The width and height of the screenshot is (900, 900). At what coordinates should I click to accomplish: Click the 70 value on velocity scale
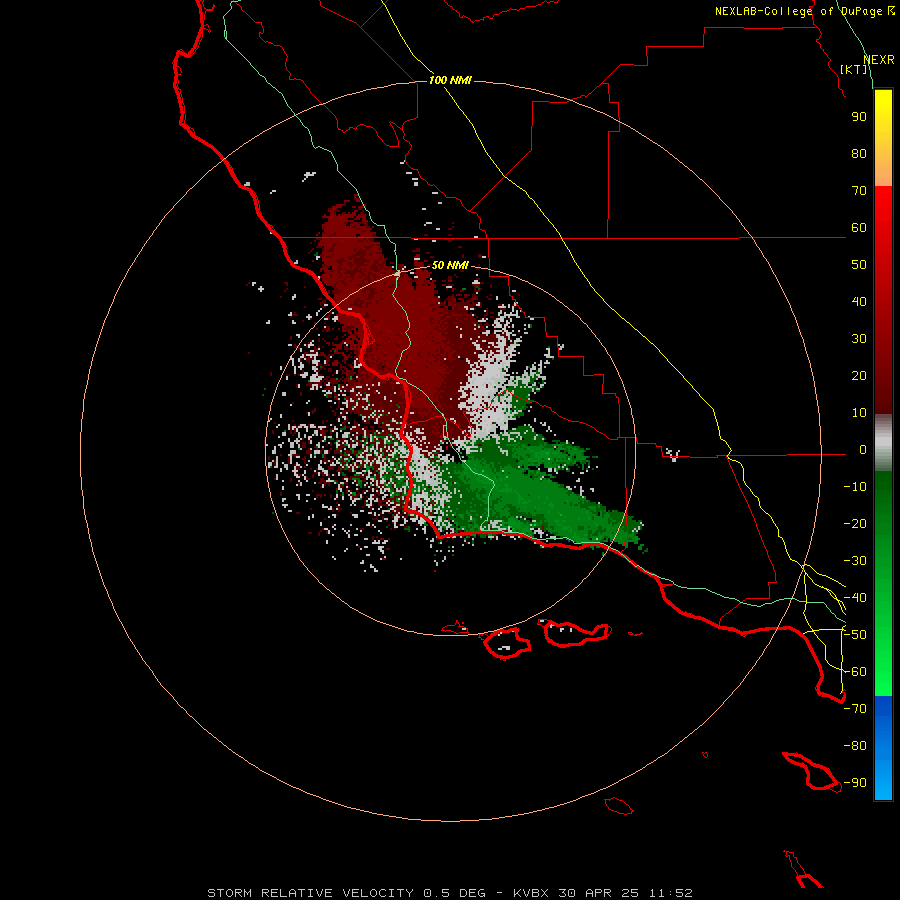pos(859,191)
